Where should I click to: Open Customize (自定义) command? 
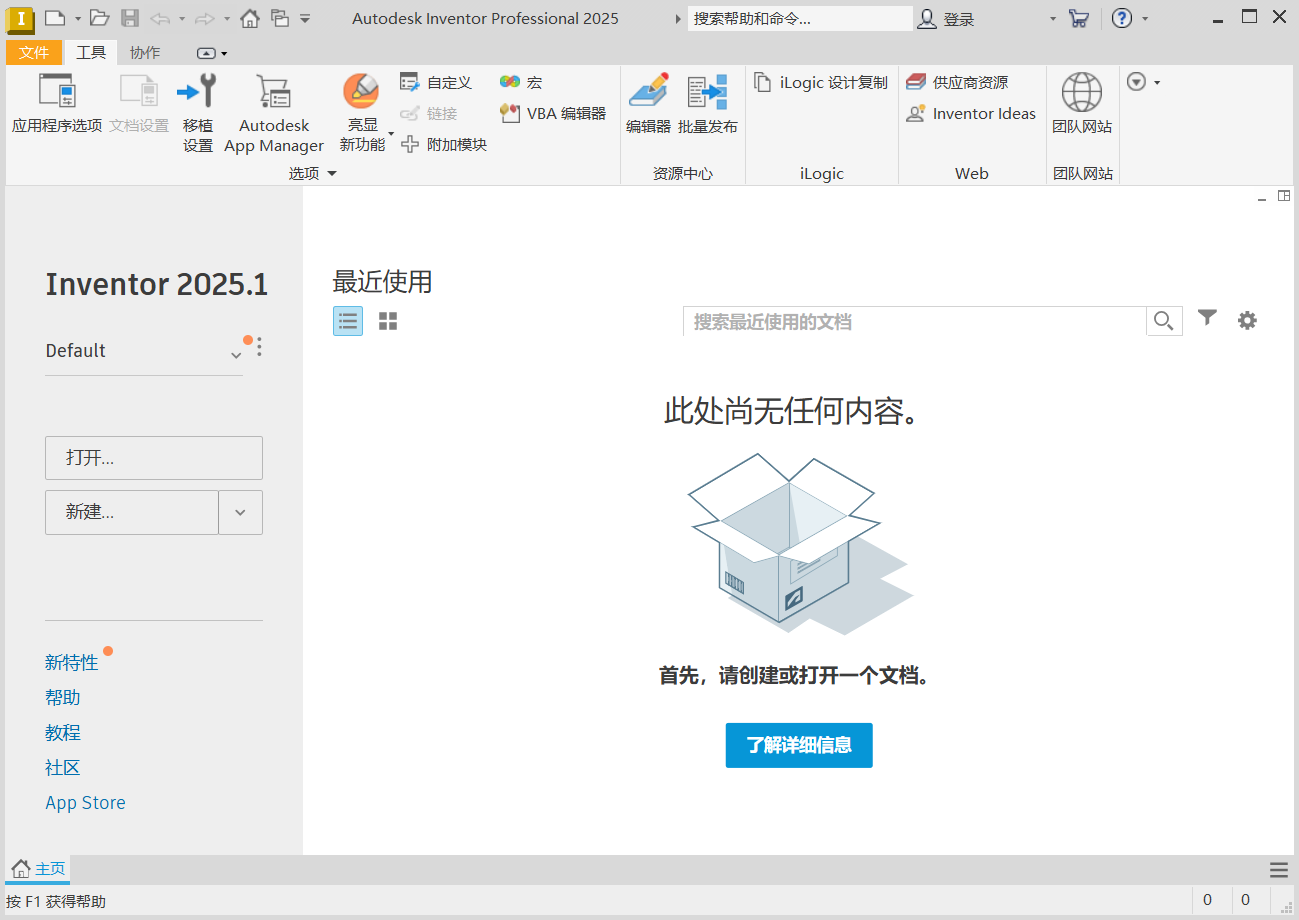pyautogui.click(x=436, y=83)
